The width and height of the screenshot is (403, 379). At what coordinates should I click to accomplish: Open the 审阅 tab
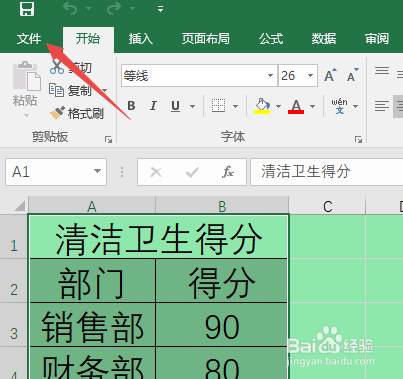(377, 39)
